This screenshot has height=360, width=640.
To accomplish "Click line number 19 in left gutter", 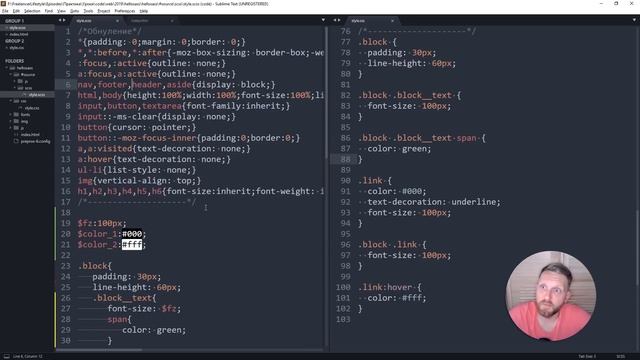I will (66, 223).
